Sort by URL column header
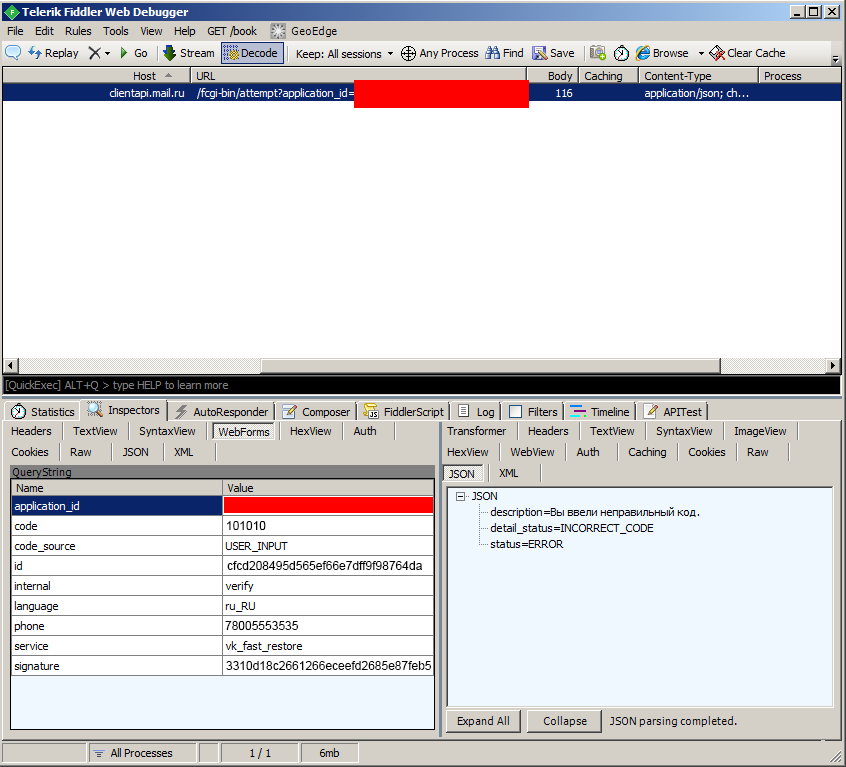846x767 pixels. pos(358,76)
